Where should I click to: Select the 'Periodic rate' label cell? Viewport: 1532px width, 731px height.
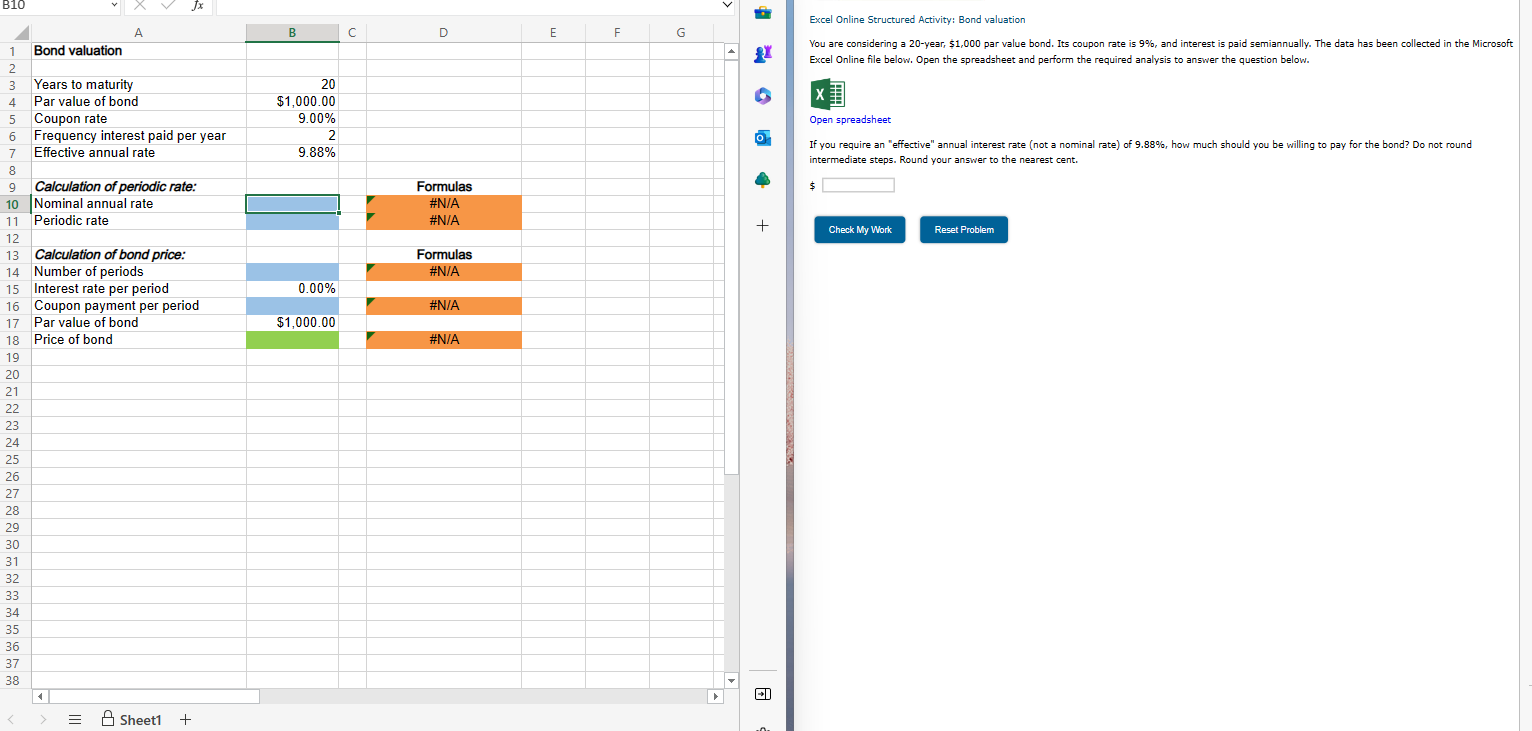tap(138, 221)
